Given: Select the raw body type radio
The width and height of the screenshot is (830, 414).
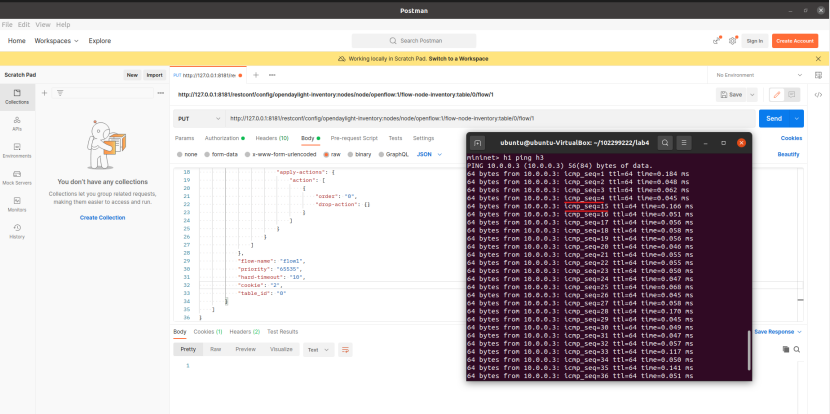Looking at the screenshot, I should point(327,155).
